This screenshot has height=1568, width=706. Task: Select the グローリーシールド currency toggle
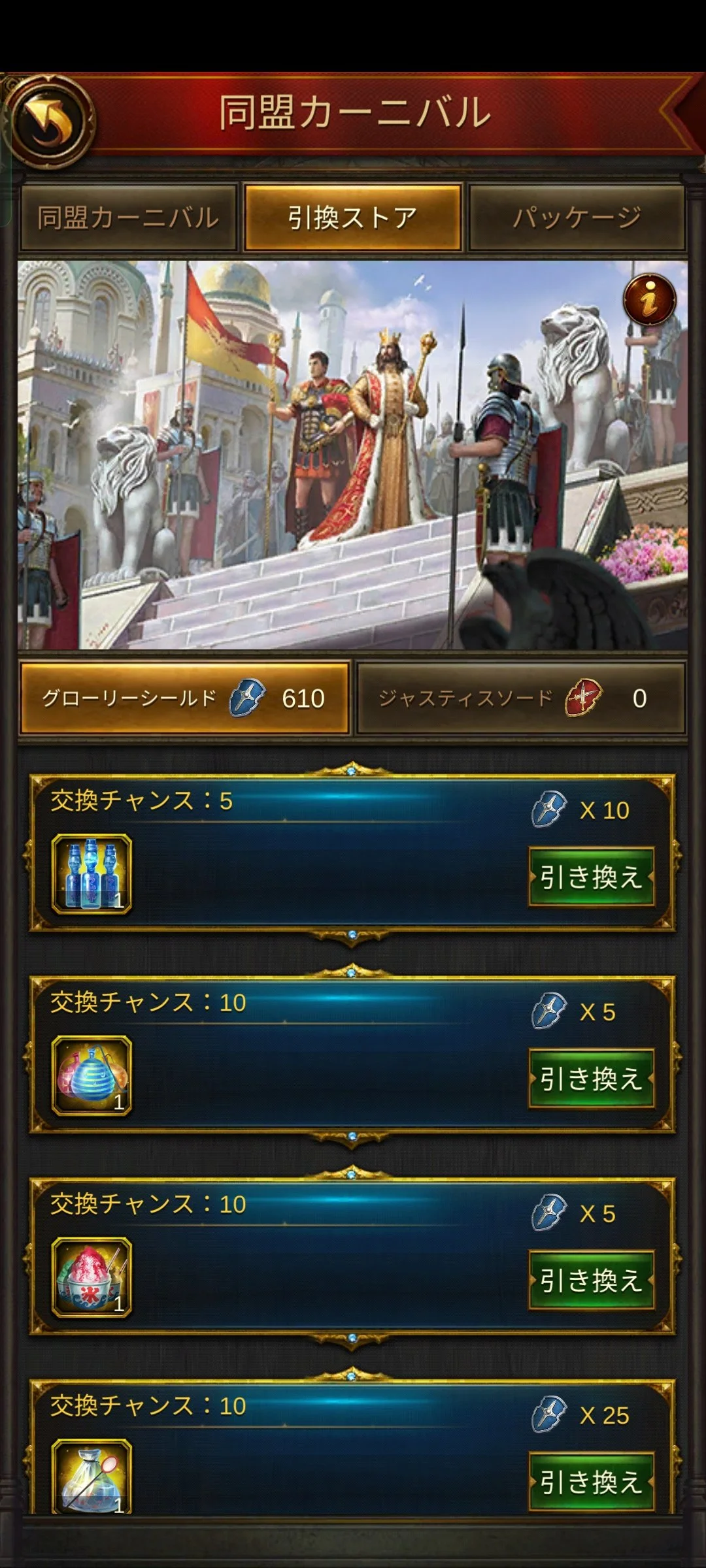coord(186,698)
